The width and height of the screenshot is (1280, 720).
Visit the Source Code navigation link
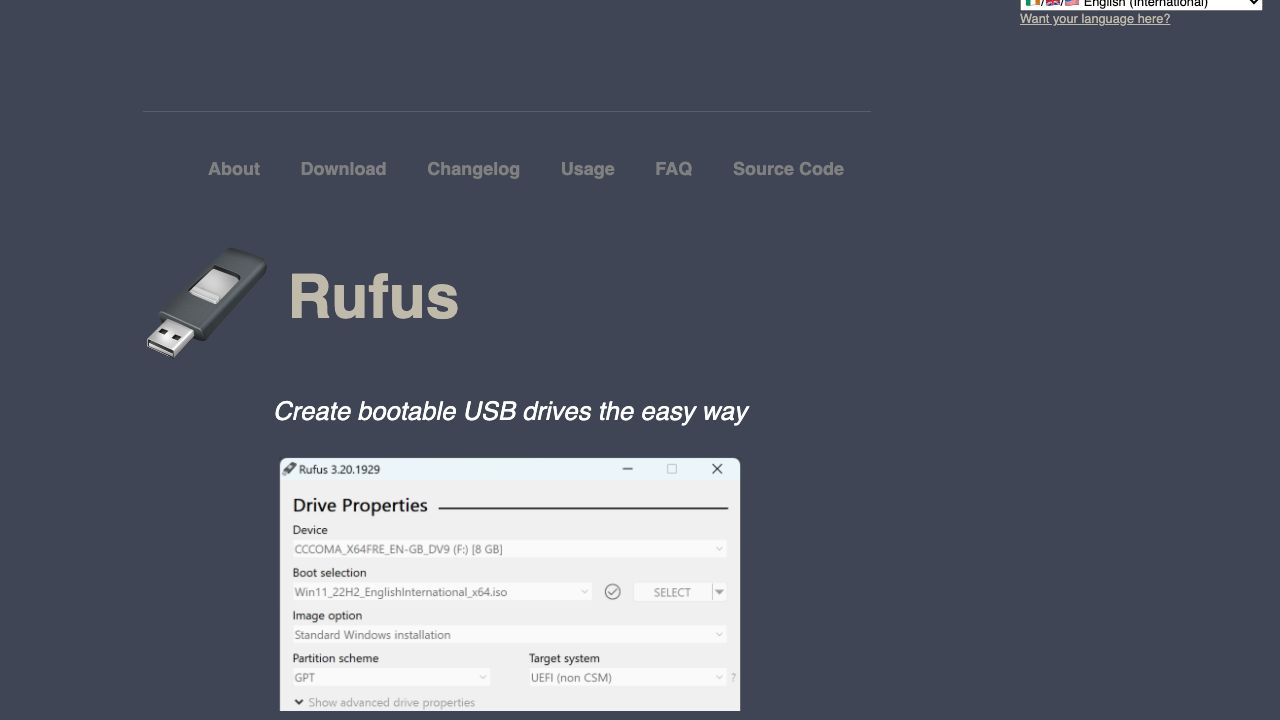coord(788,169)
